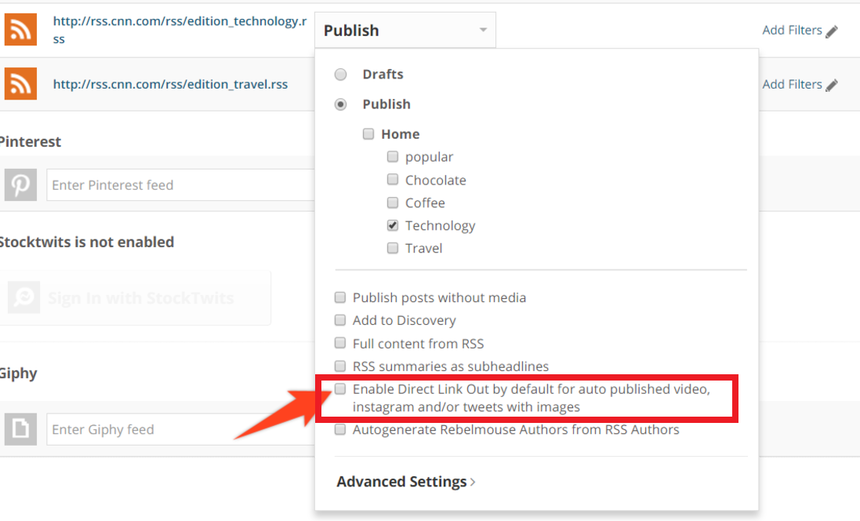The height and width of the screenshot is (521, 860).
Task: Click the Enter Pinterest feed field
Action: [x=180, y=185]
